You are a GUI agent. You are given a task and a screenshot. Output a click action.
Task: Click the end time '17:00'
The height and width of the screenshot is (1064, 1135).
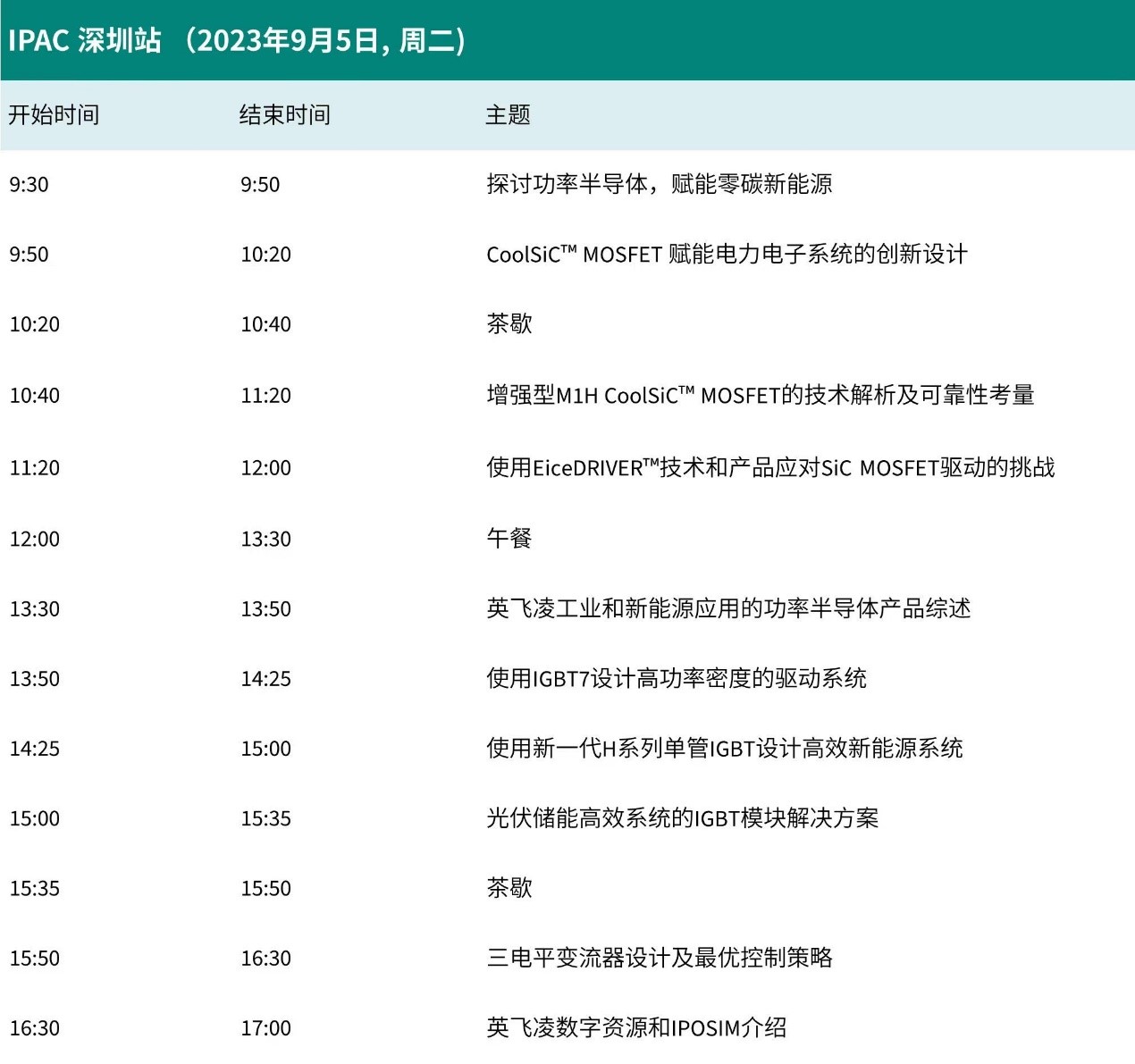point(266,1028)
